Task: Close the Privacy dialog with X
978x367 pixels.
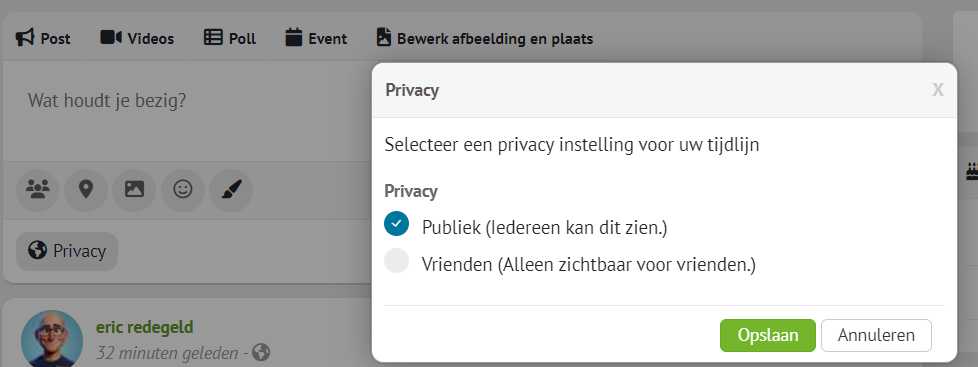Action: pos(937,90)
